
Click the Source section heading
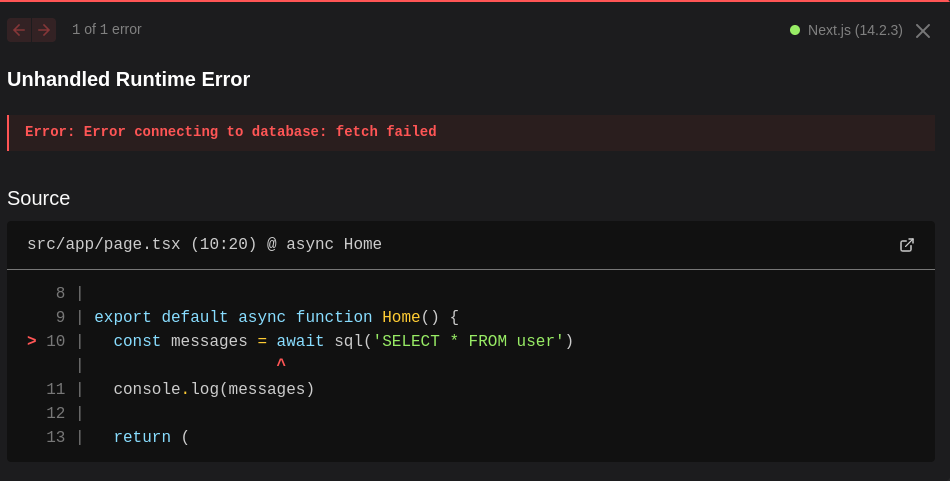pyautogui.click(x=39, y=198)
